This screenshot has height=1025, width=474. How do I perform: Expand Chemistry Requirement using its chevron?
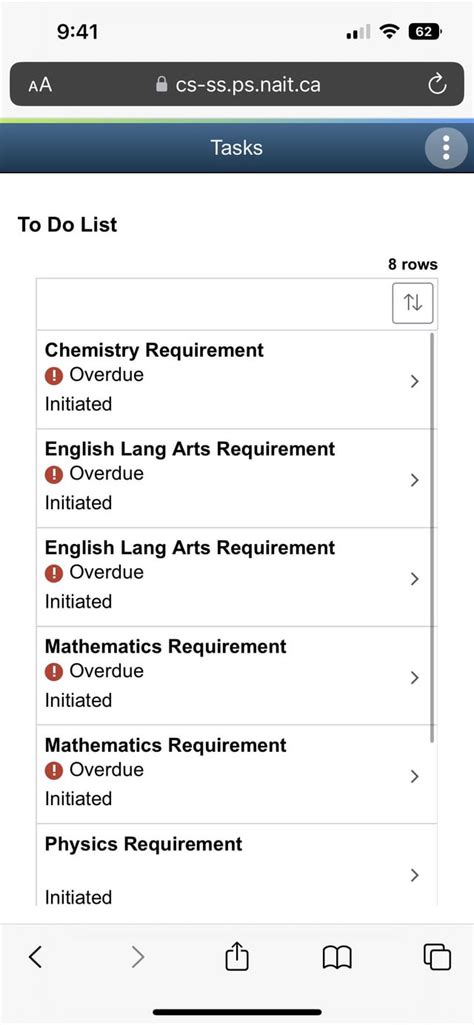pyautogui.click(x=414, y=382)
